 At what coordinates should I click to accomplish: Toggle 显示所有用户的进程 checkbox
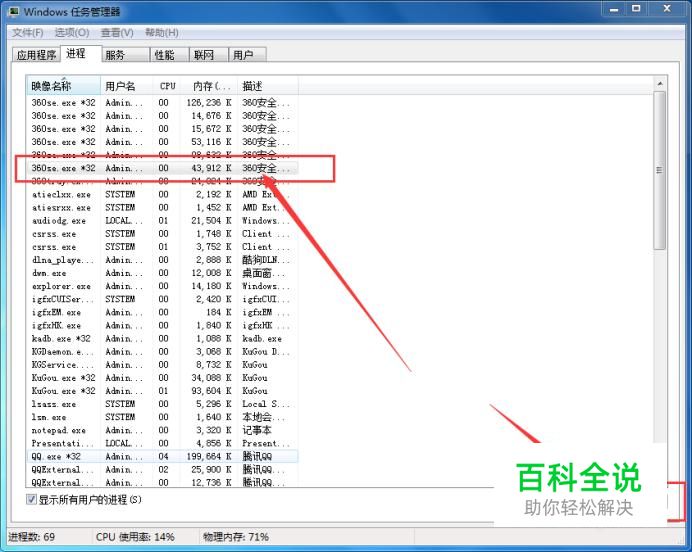pos(32,499)
